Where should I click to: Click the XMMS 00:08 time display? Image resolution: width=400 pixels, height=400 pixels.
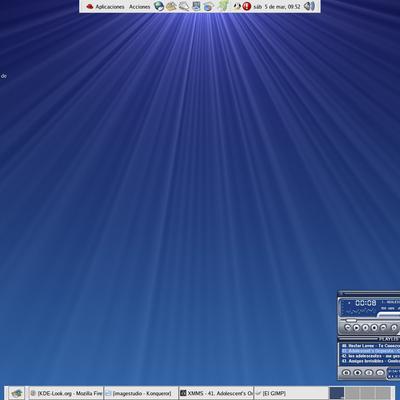pyautogui.click(x=366, y=303)
